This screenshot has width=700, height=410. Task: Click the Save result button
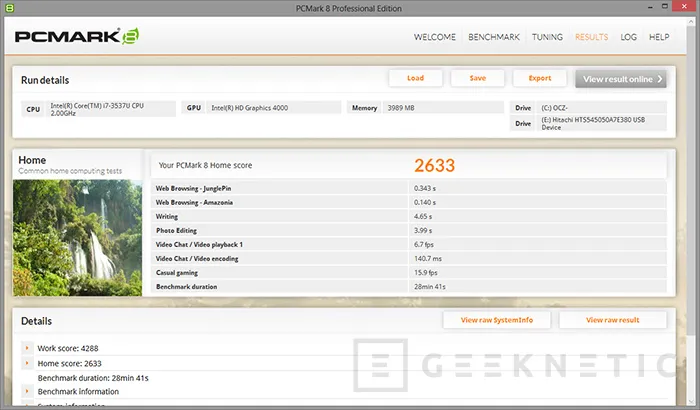477,78
